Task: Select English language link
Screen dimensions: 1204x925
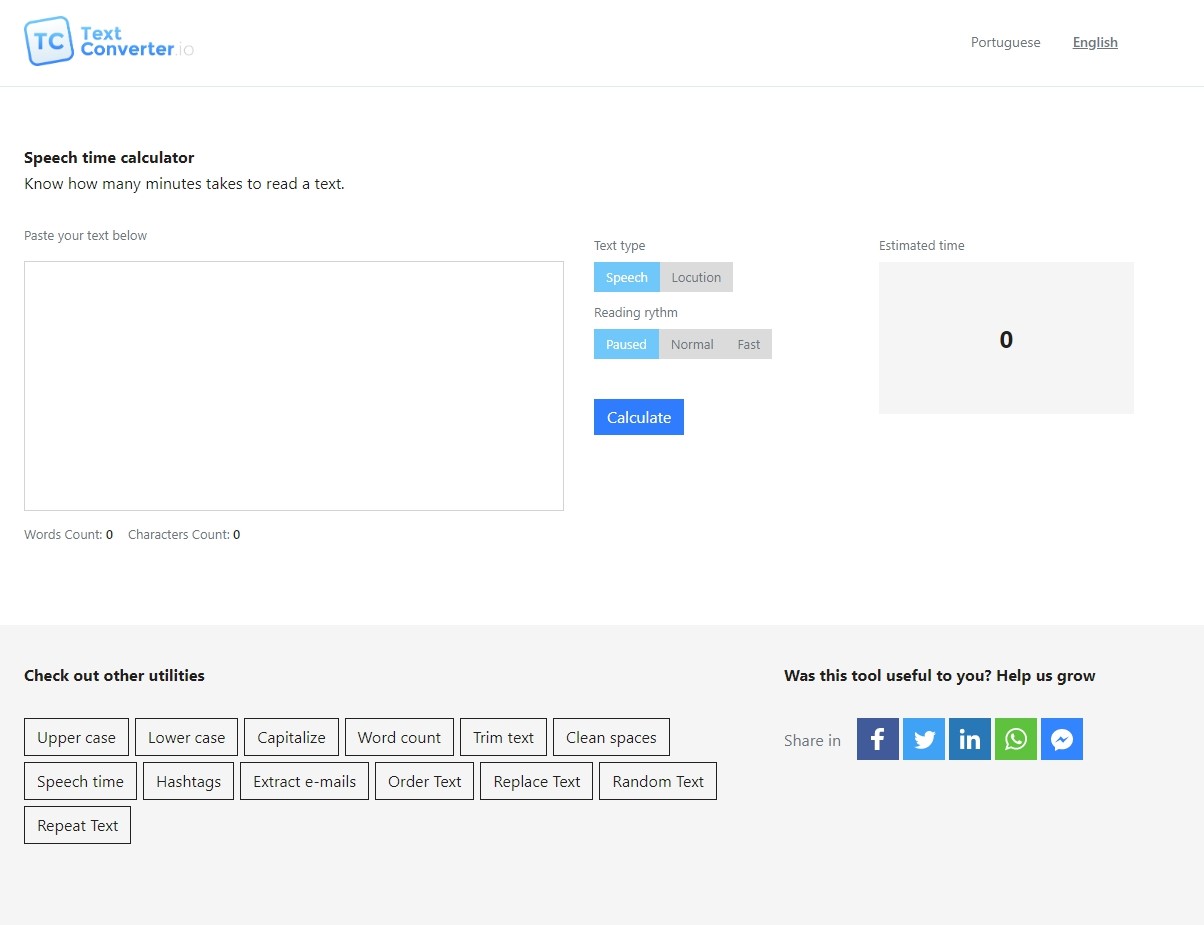Action: point(1095,42)
